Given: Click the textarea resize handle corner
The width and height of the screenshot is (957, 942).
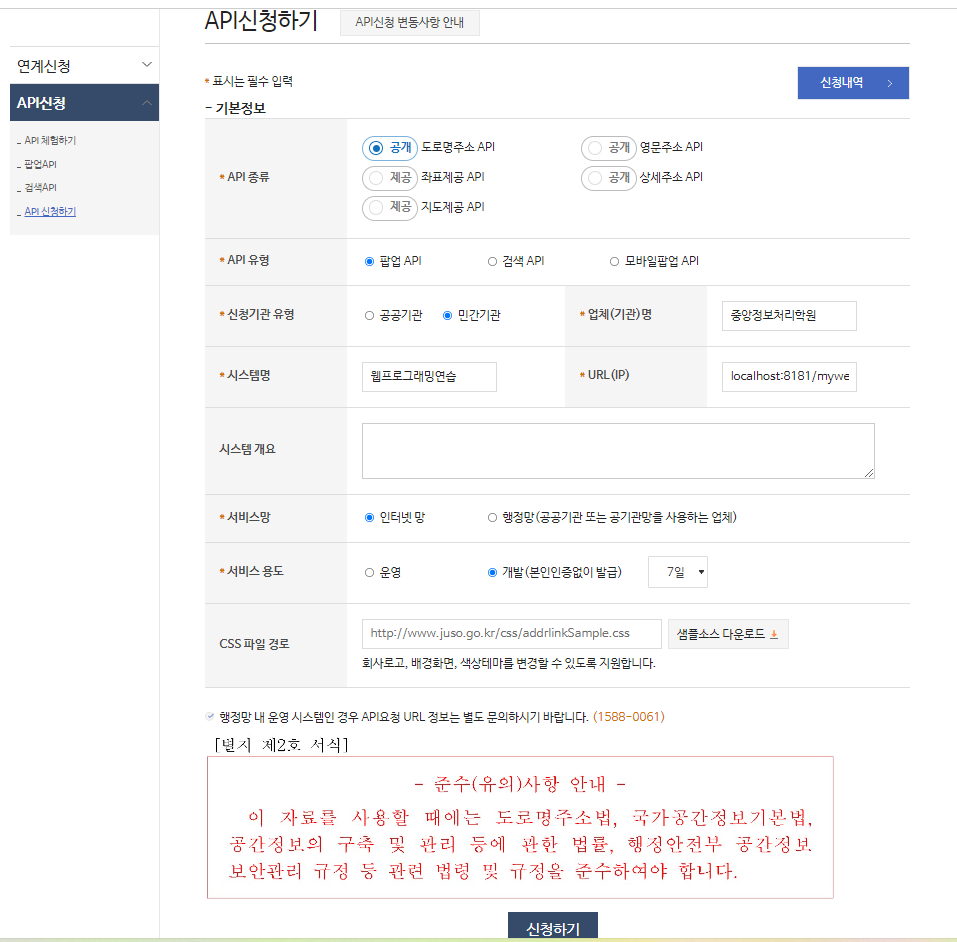Looking at the screenshot, I should (x=869, y=473).
